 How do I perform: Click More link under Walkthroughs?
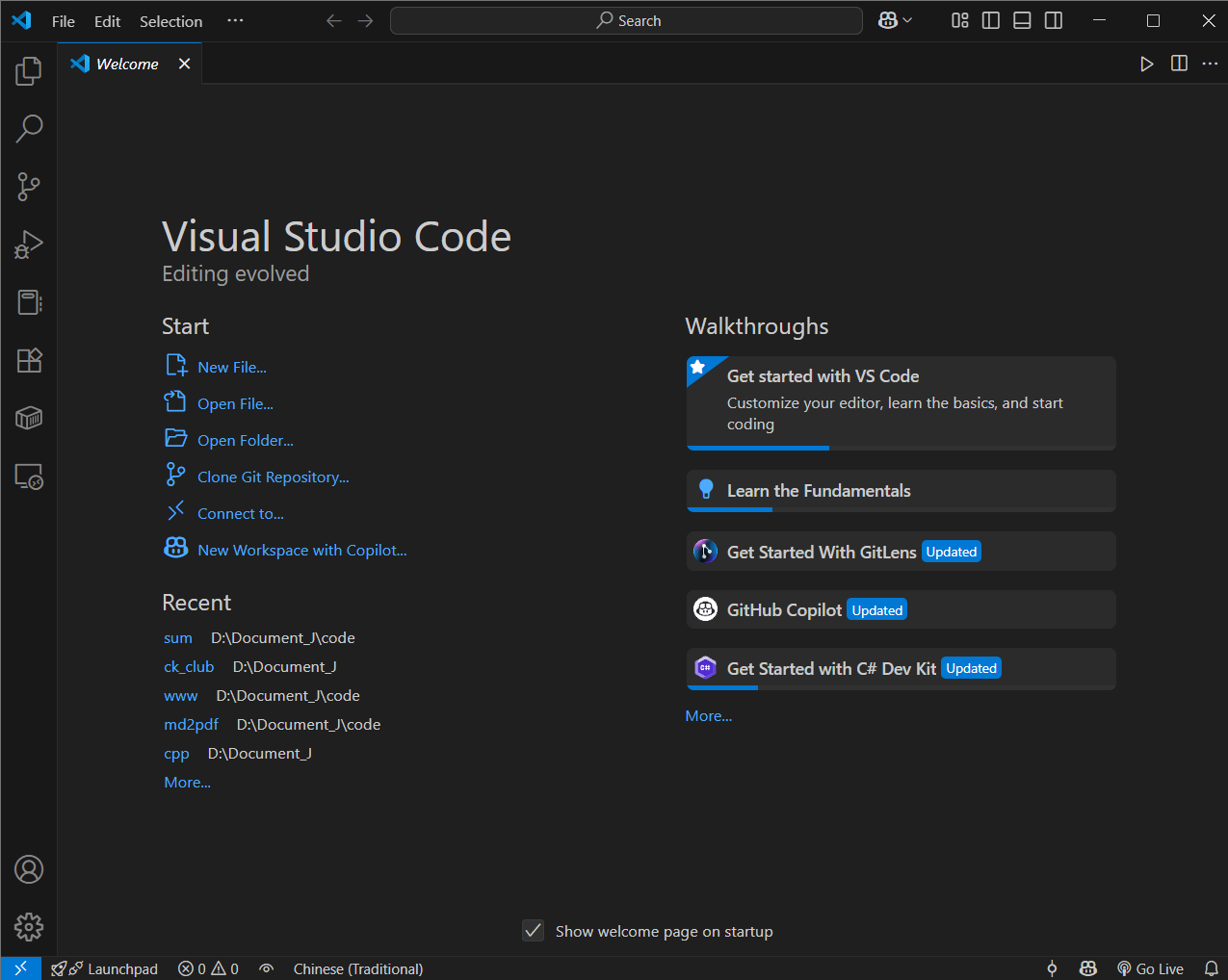(x=709, y=715)
